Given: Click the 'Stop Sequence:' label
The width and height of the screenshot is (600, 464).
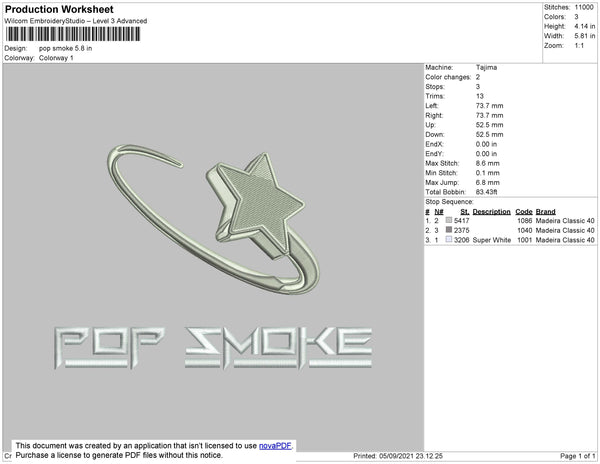Looking at the screenshot, I should [x=449, y=202].
